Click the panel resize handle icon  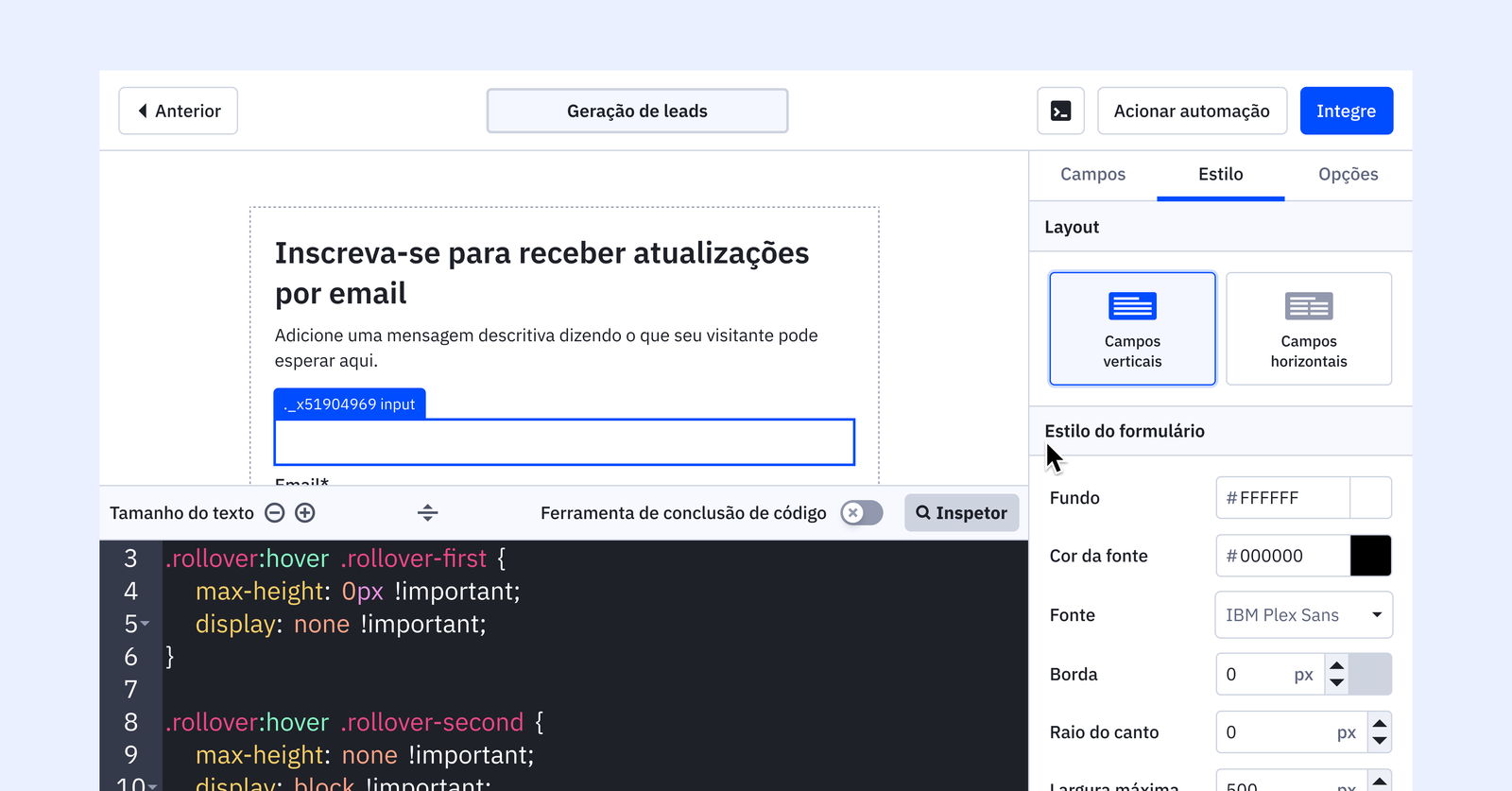pyautogui.click(x=427, y=513)
